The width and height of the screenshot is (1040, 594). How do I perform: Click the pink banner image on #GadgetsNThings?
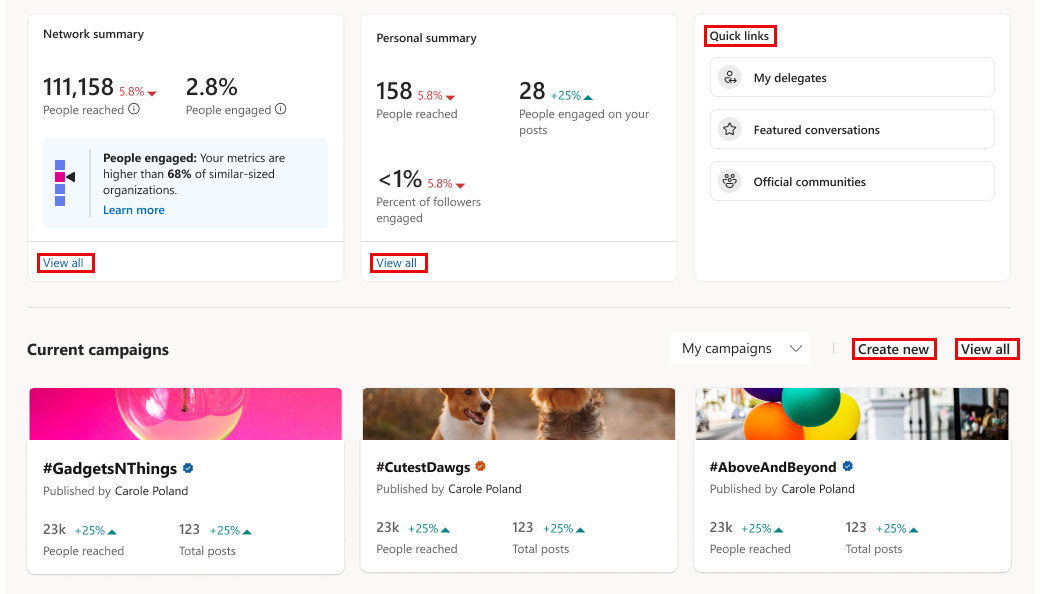pyautogui.click(x=186, y=414)
